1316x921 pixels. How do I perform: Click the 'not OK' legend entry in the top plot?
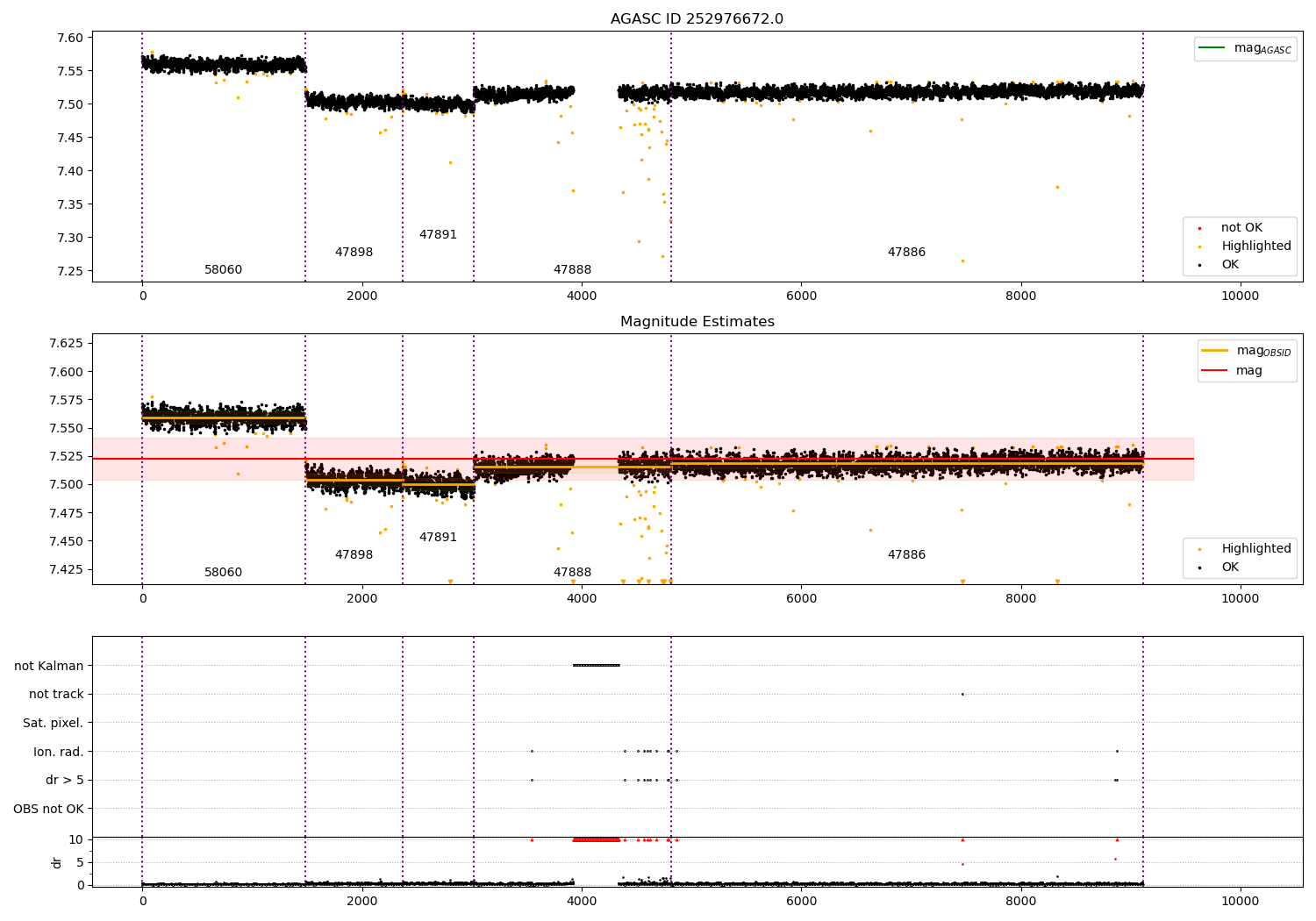coord(1240,228)
